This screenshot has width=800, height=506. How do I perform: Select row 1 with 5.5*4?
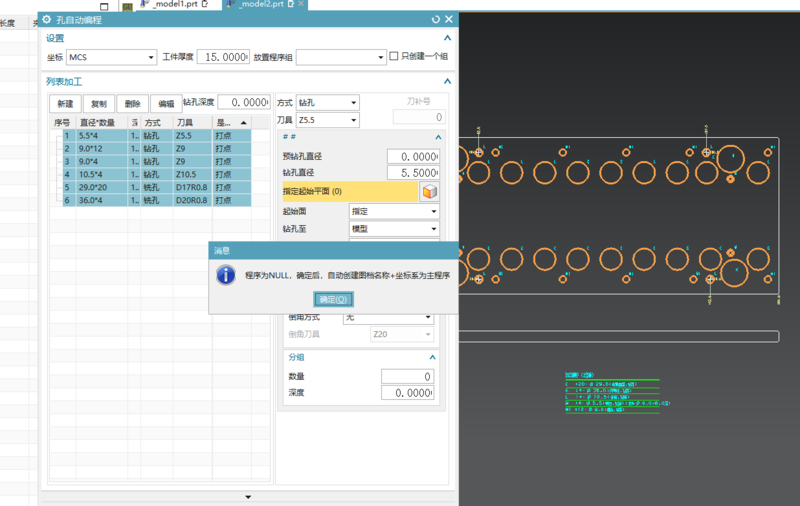pos(157,136)
